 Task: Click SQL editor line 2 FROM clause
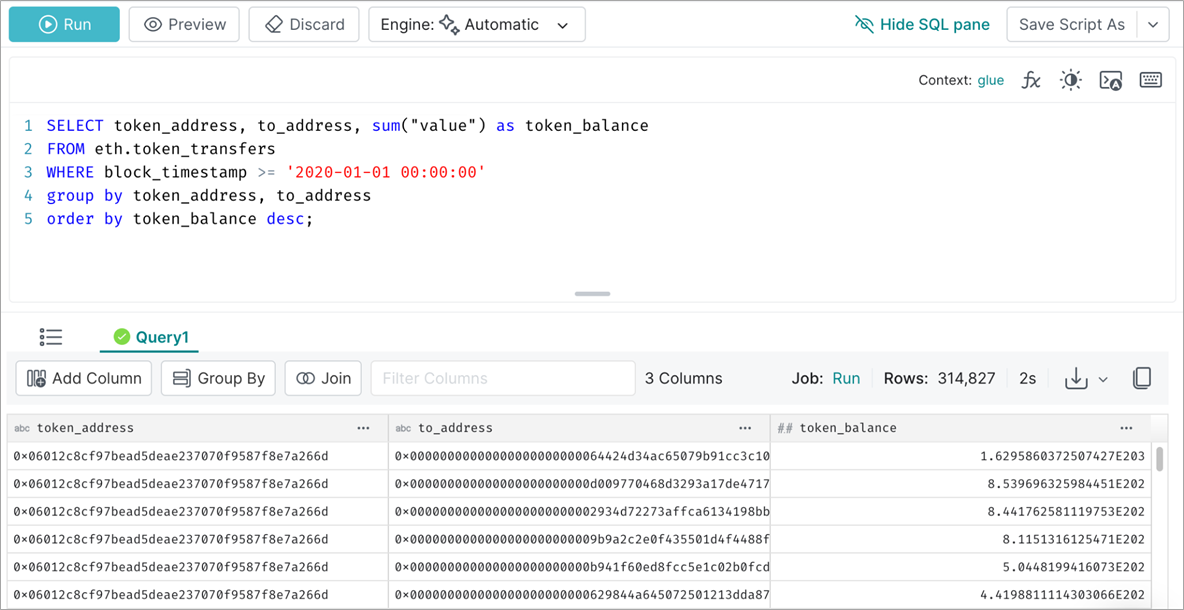[x=161, y=149]
